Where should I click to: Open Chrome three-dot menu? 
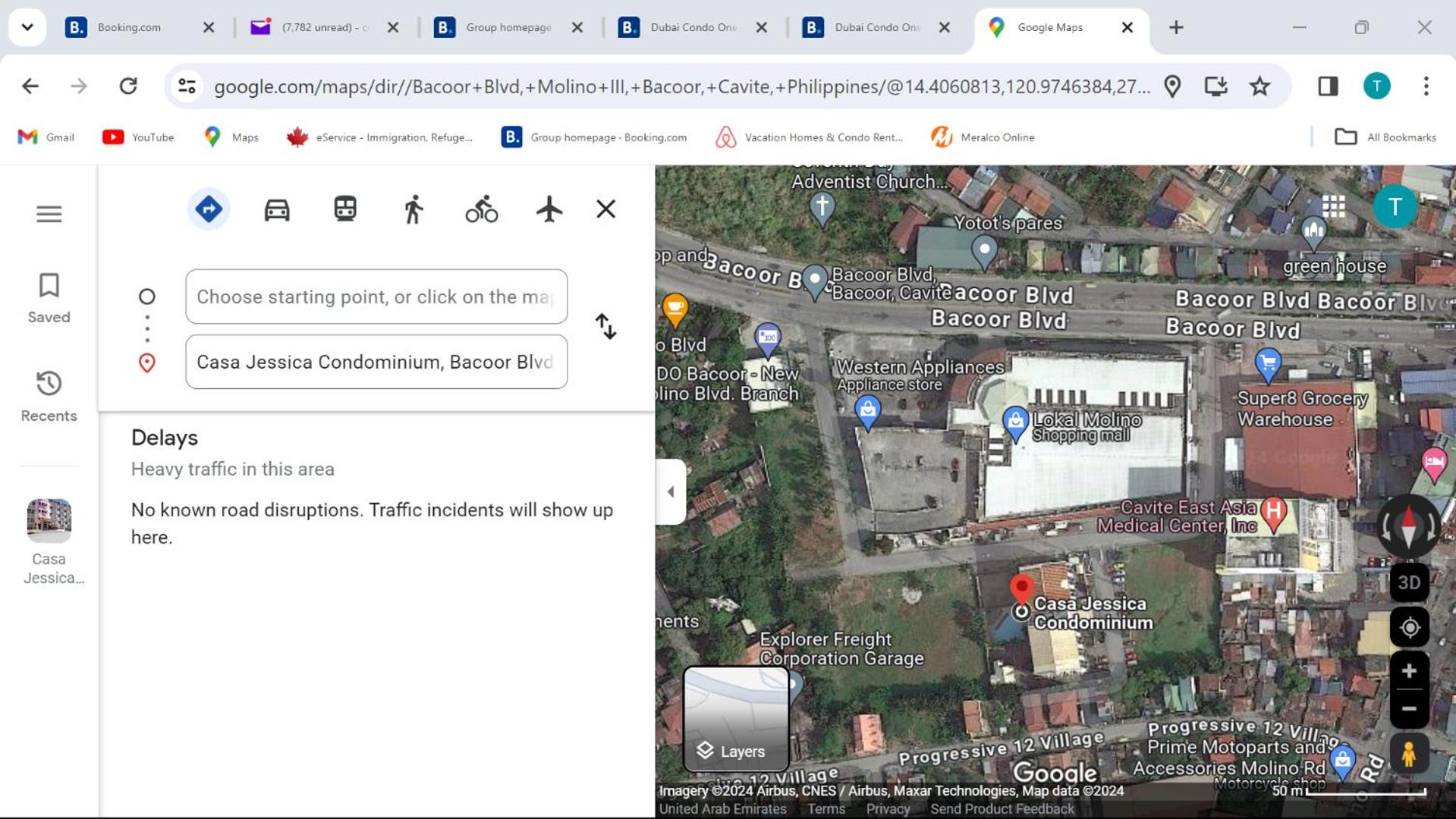click(1426, 86)
